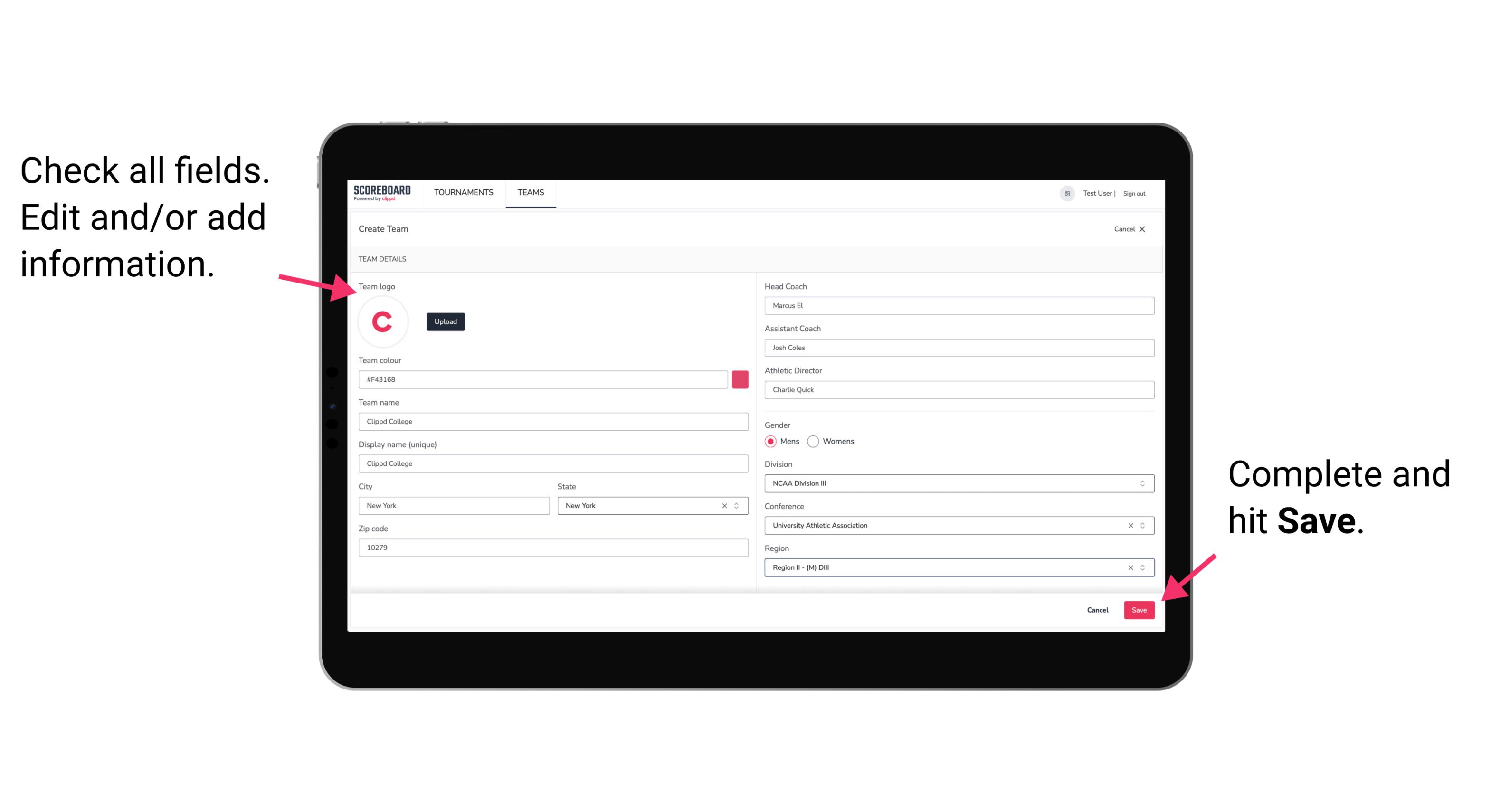Select Womens gender radio button
Screen dimensions: 1510x812
click(x=815, y=440)
